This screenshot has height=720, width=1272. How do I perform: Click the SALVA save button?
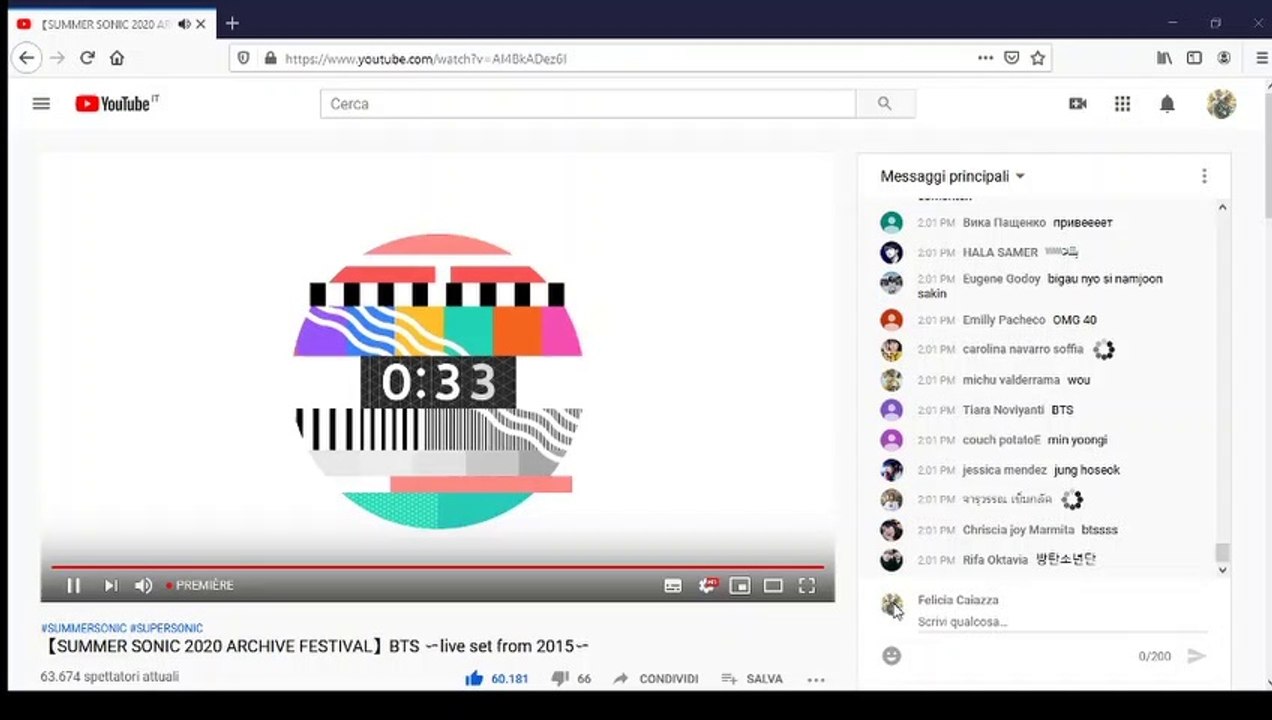coord(752,678)
